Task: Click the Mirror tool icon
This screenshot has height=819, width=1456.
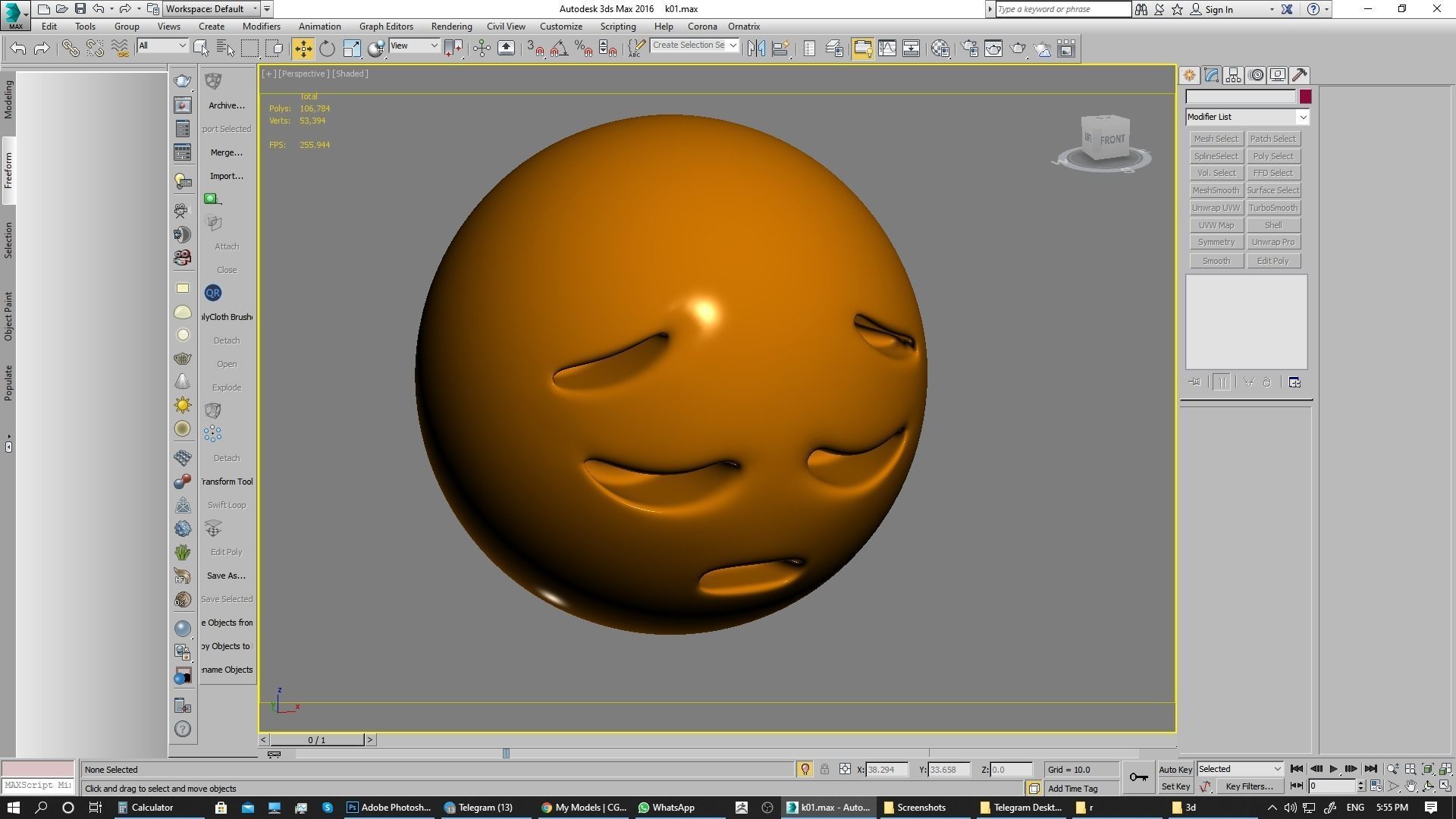Action: click(x=756, y=49)
